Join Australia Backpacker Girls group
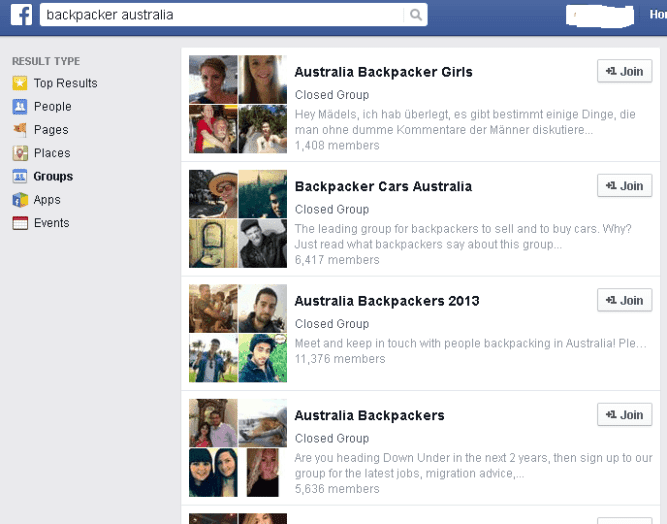 (x=624, y=71)
